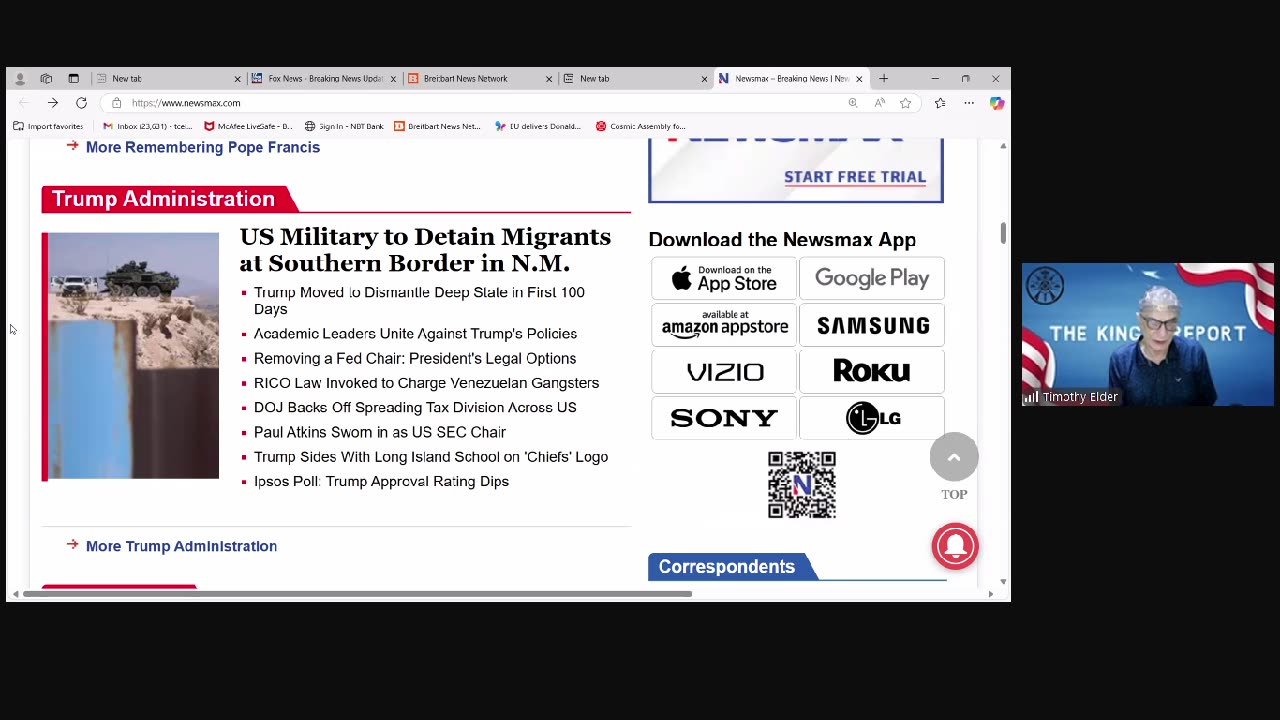Open RICO Law Invoked story
This screenshot has height=720, width=1280.
click(426, 383)
